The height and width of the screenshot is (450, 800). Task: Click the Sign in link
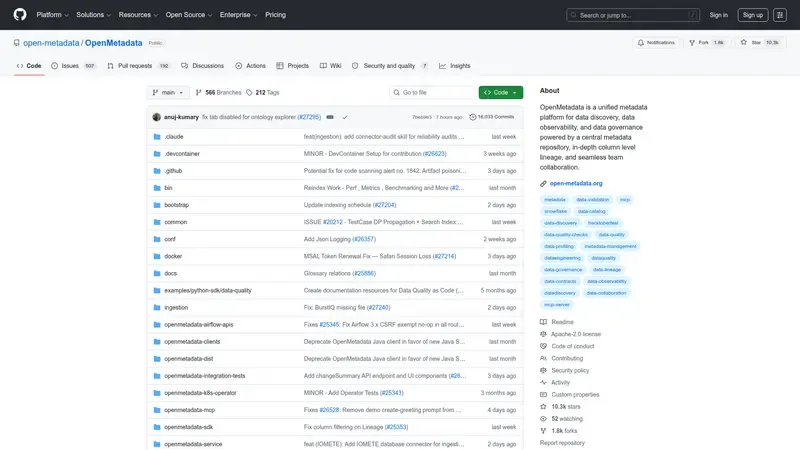pyautogui.click(x=718, y=15)
